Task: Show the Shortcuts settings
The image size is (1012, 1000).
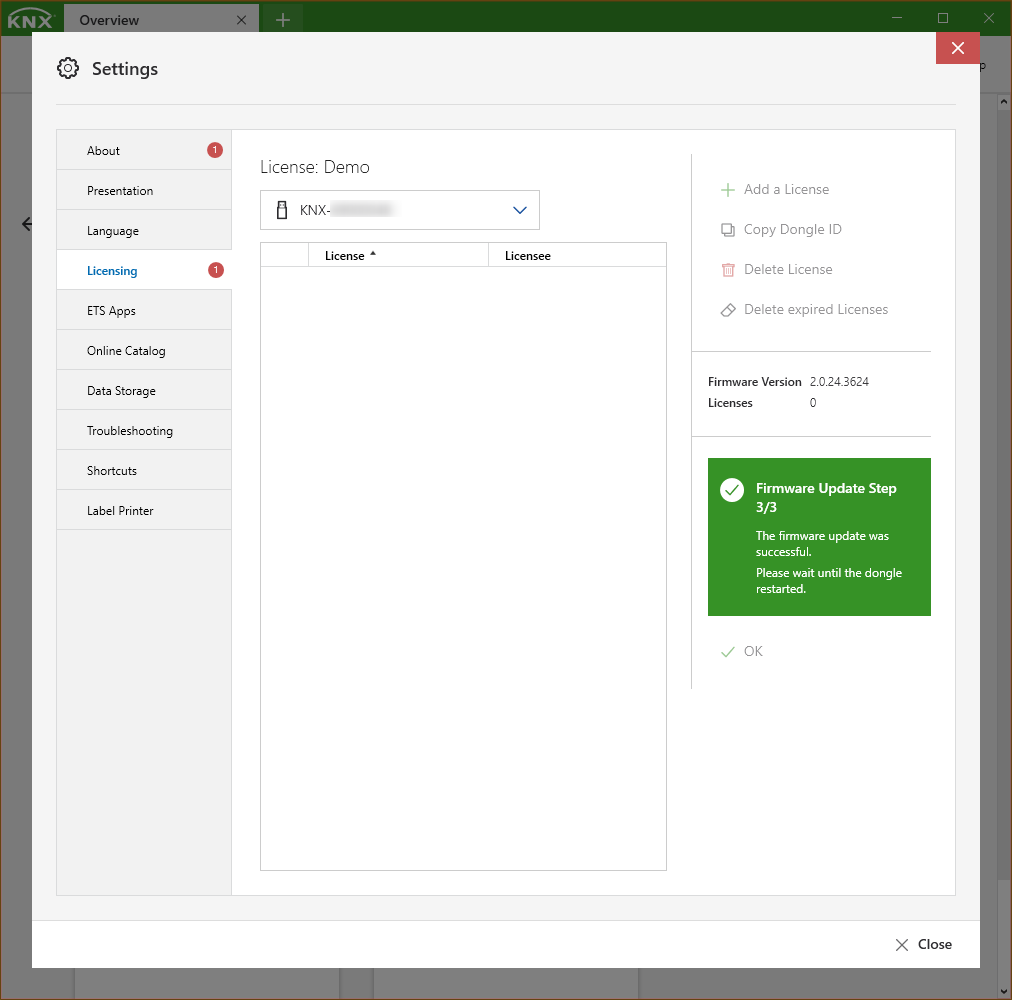Action: (x=144, y=471)
